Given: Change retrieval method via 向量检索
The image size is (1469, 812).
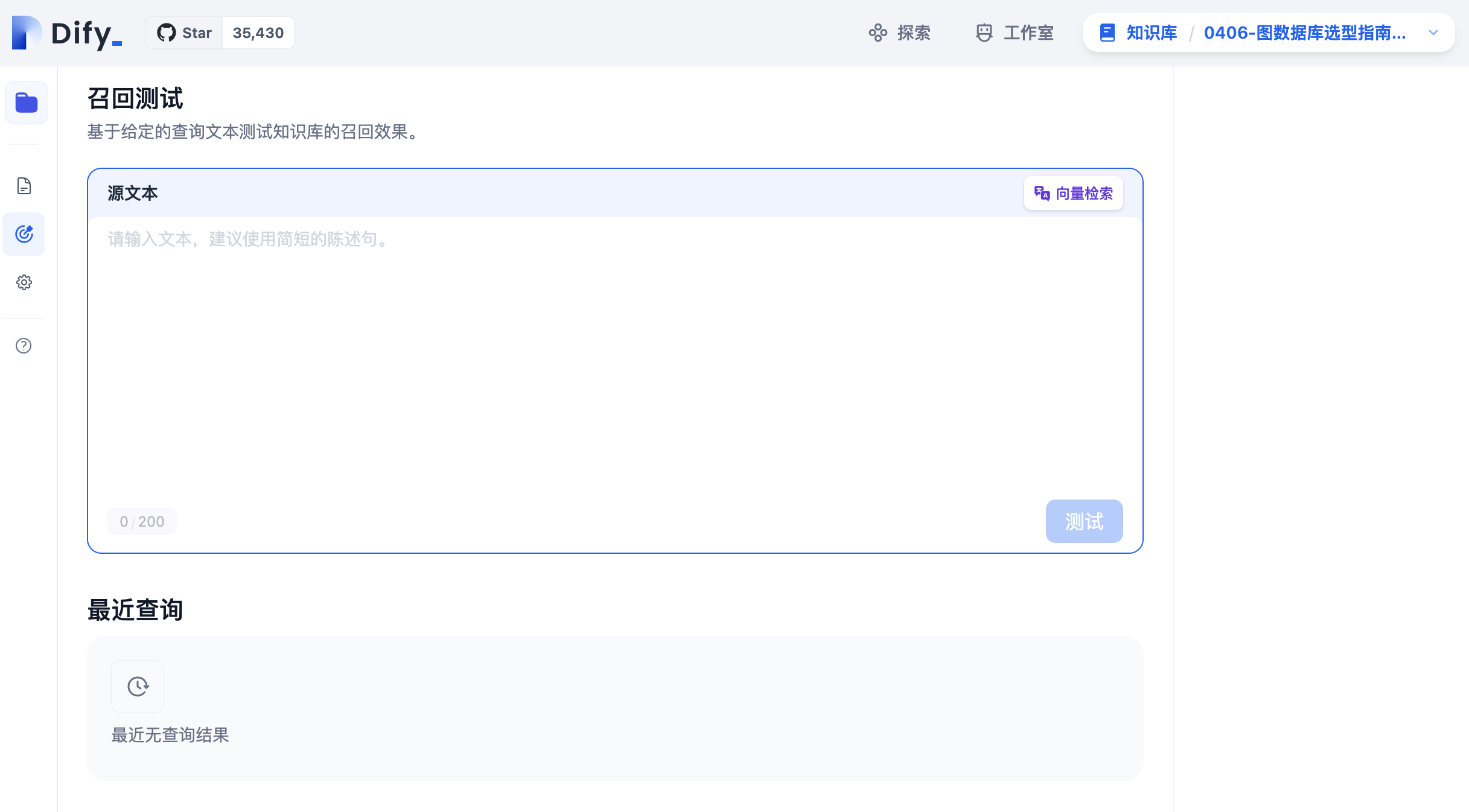Looking at the screenshot, I should point(1084,193).
